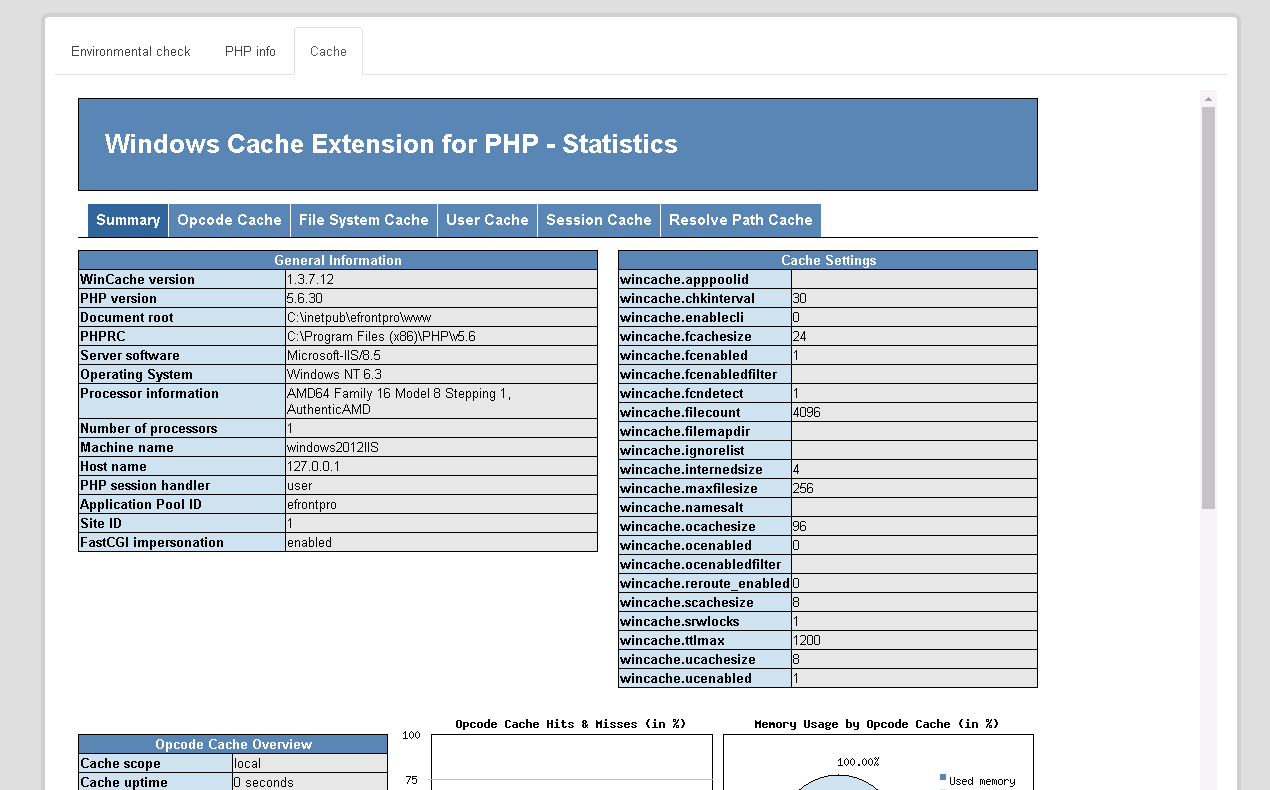Click the Document root path C:\inetpub\efrontpro\www
The image size is (1270, 790).
point(359,317)
